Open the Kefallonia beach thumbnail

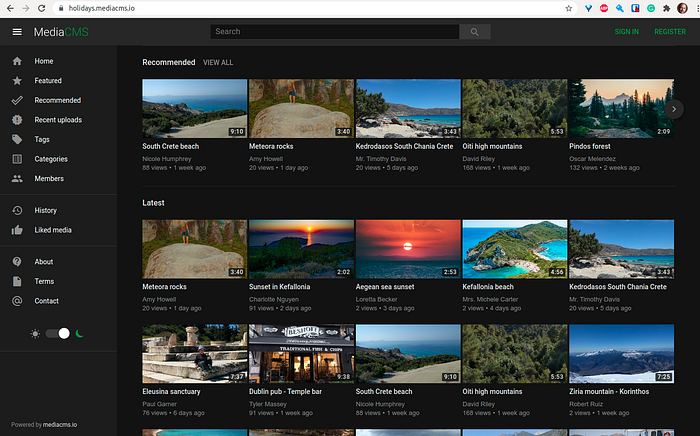coord(515,249)
